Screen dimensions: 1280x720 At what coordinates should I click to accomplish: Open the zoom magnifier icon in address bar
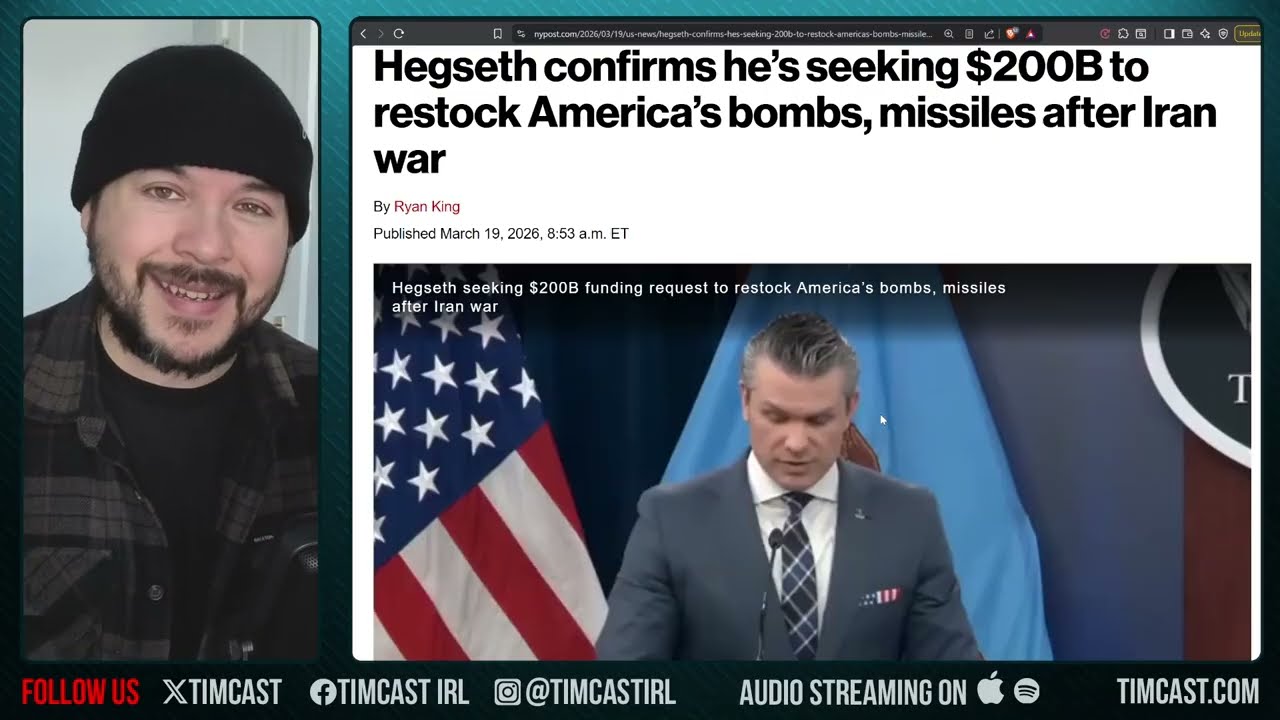(949, 34)
